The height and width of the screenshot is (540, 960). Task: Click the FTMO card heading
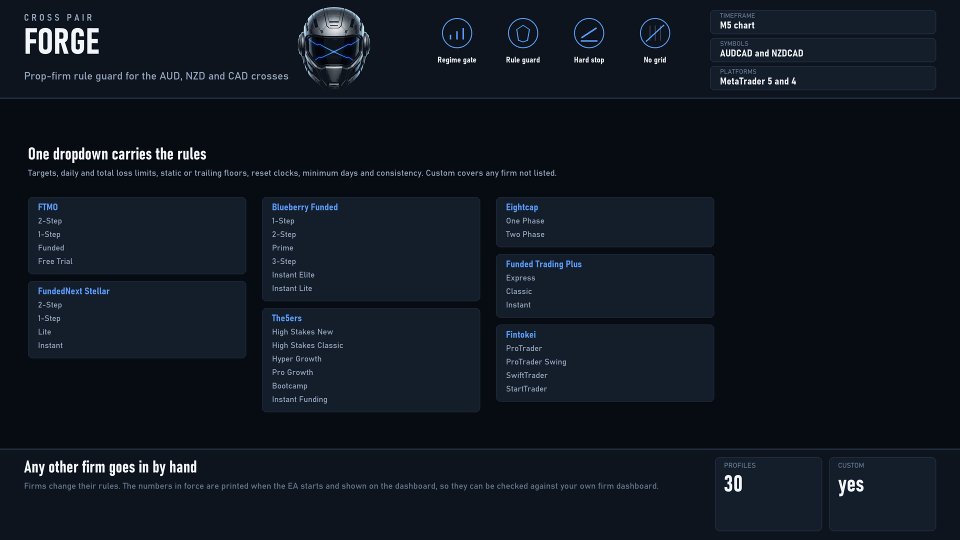(48, 208)
